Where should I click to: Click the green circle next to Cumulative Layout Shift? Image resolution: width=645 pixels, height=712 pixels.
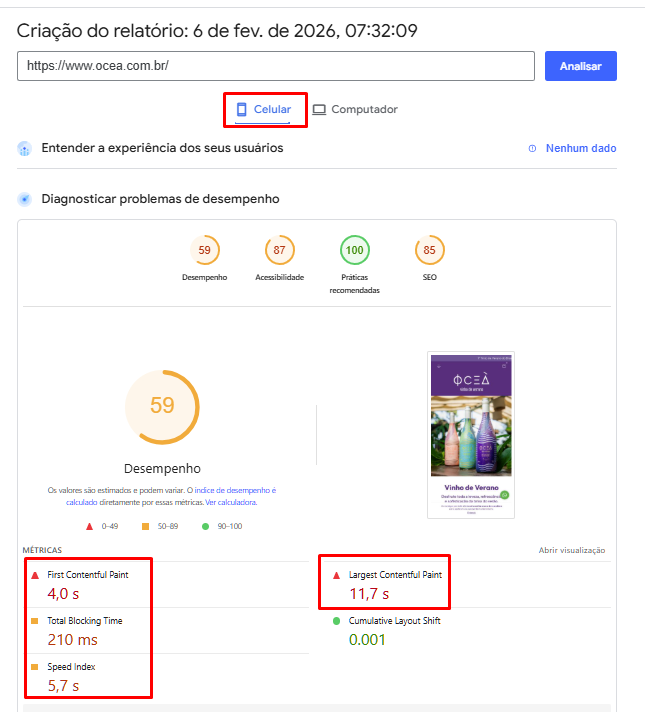pos(335,621)
